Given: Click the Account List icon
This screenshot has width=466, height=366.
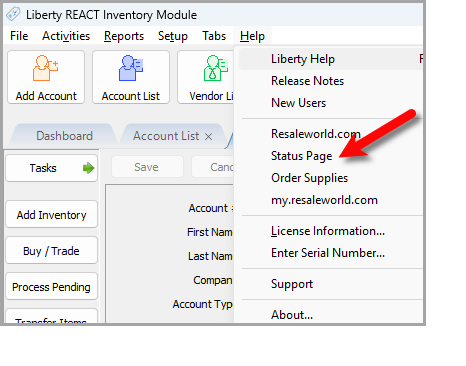Looking at the screenshot, I should [131, 68].
